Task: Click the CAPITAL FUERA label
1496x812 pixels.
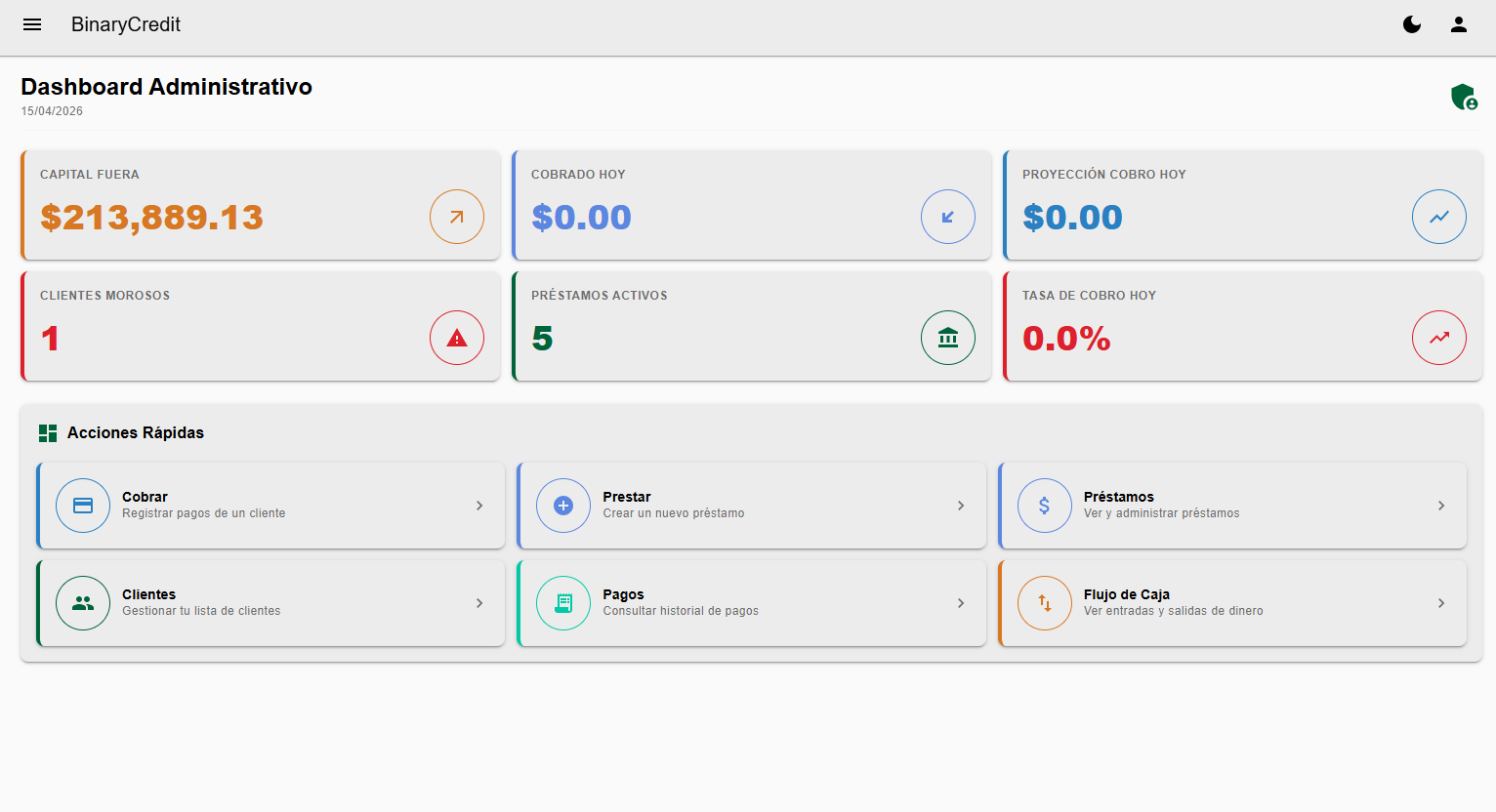Action: point(90,175)
